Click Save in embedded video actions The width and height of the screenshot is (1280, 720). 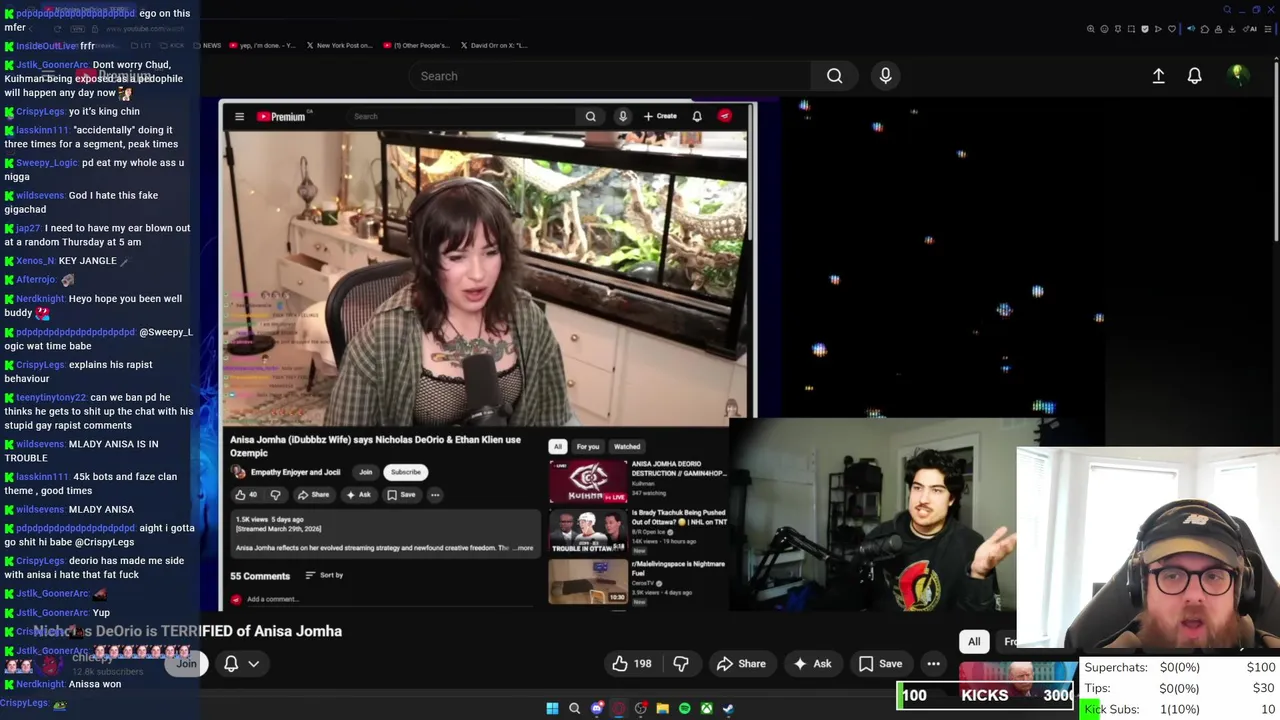click(x=401, y=495)
